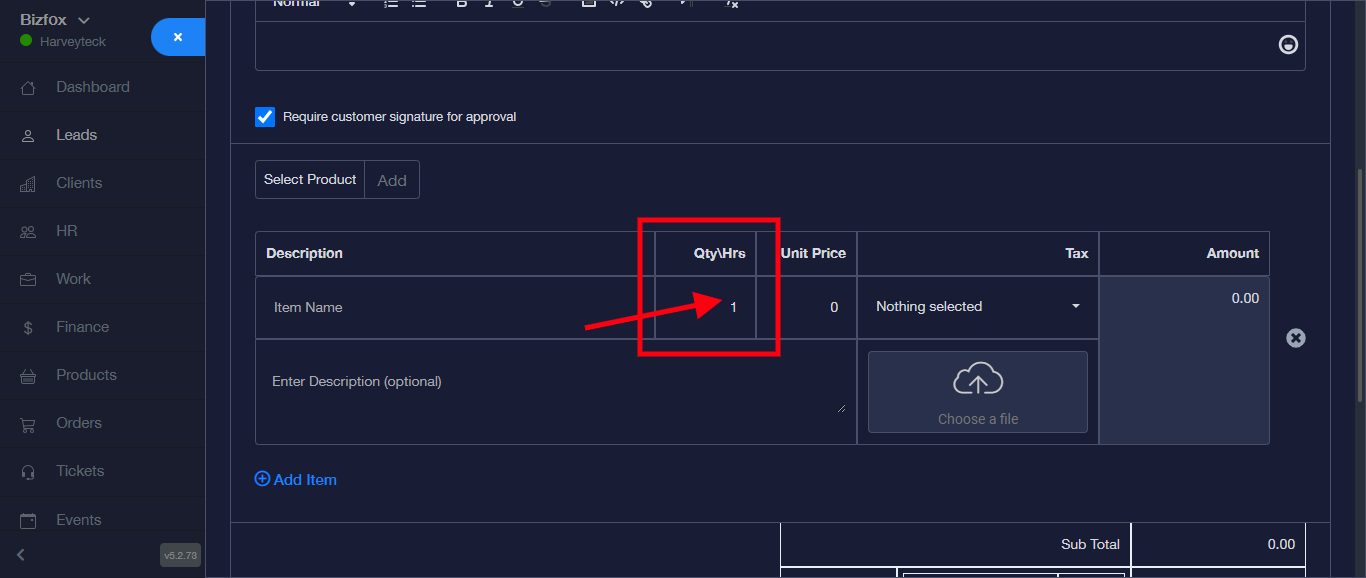Expand the Tax 'Nothing selected' dropdown
Screen dimensions: 1366x578
tap(977, 307)
